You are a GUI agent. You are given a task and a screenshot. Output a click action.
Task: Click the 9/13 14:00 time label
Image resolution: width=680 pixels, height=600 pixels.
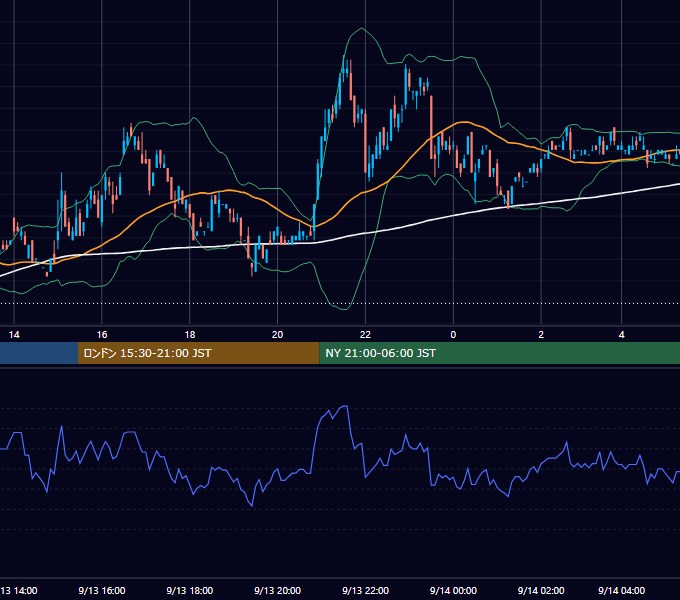point(19,590)
